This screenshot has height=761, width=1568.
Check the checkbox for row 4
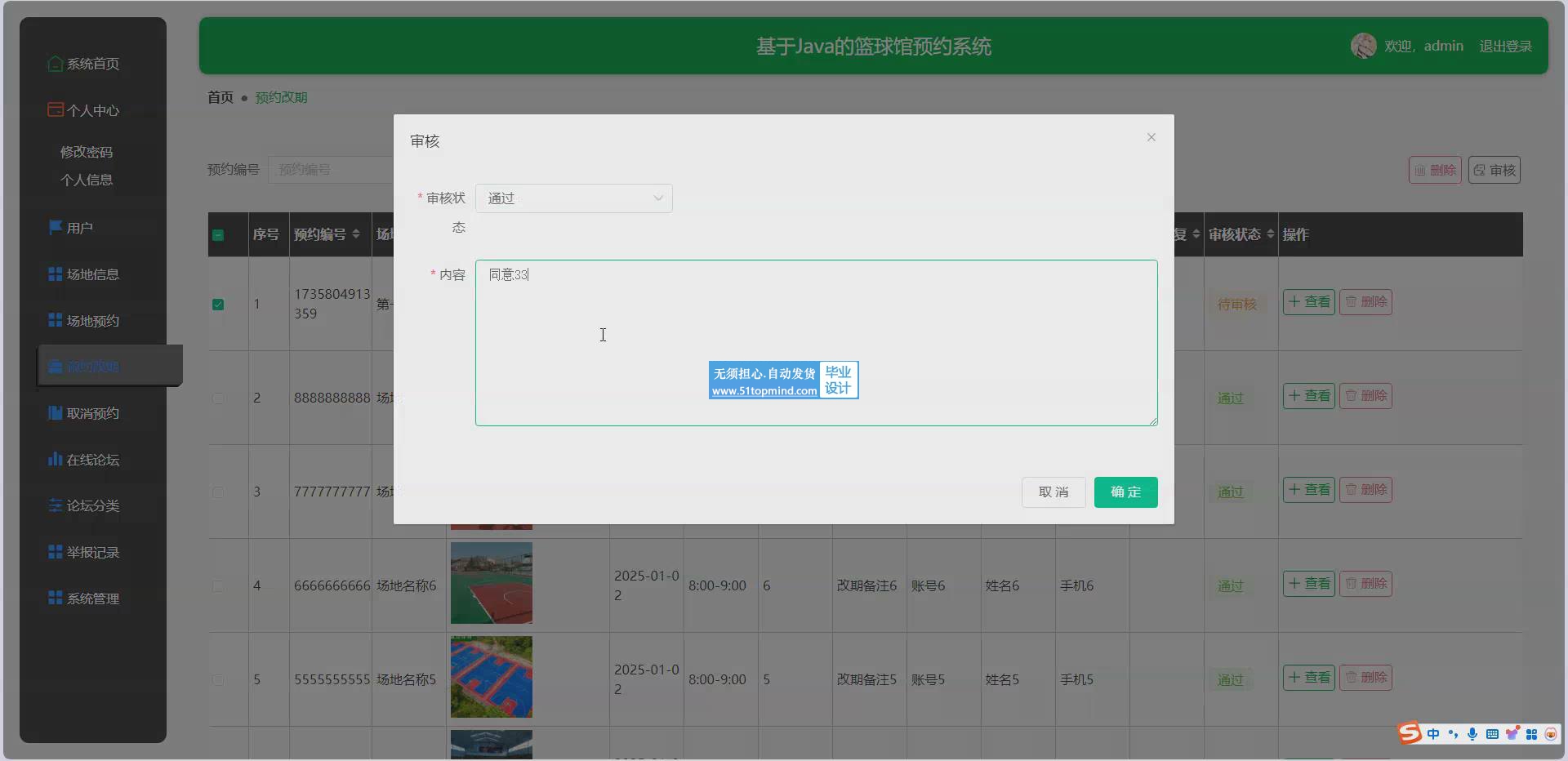[x=218, y=586]
